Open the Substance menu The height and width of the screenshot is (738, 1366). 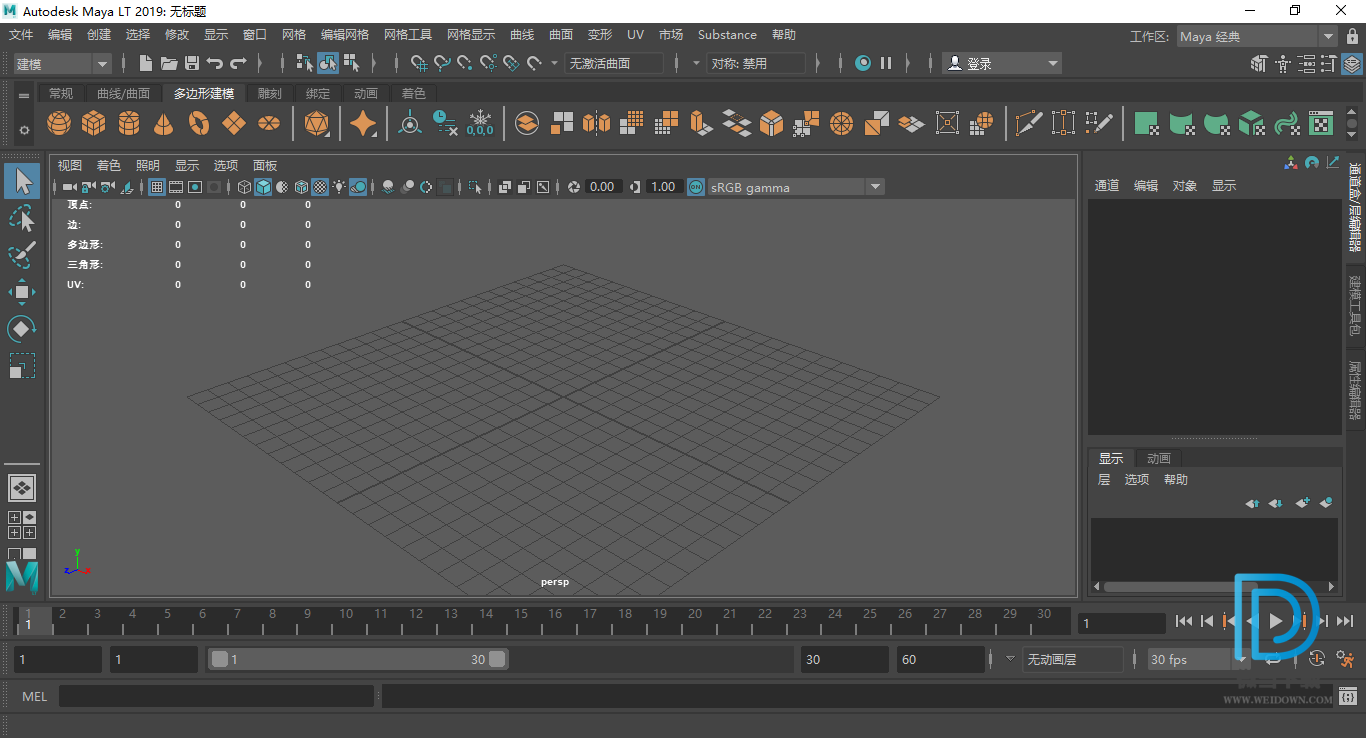pos(727,34)
